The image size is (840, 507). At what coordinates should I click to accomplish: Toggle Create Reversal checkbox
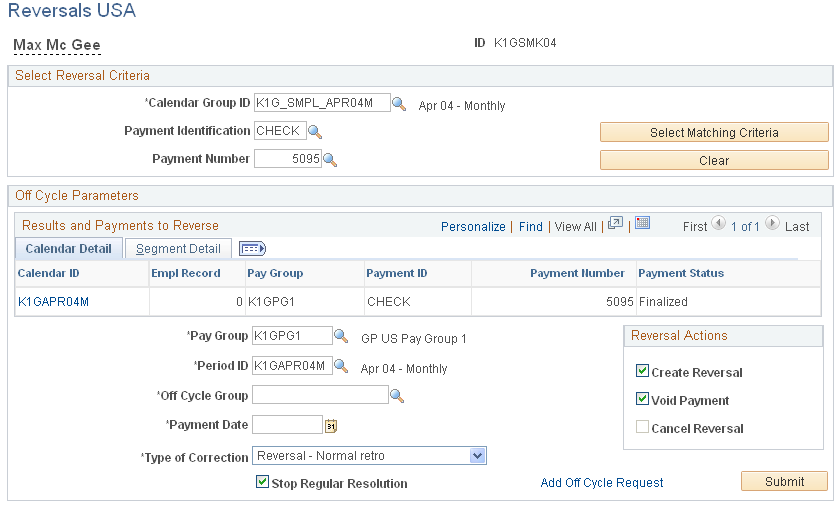(642, 370)
